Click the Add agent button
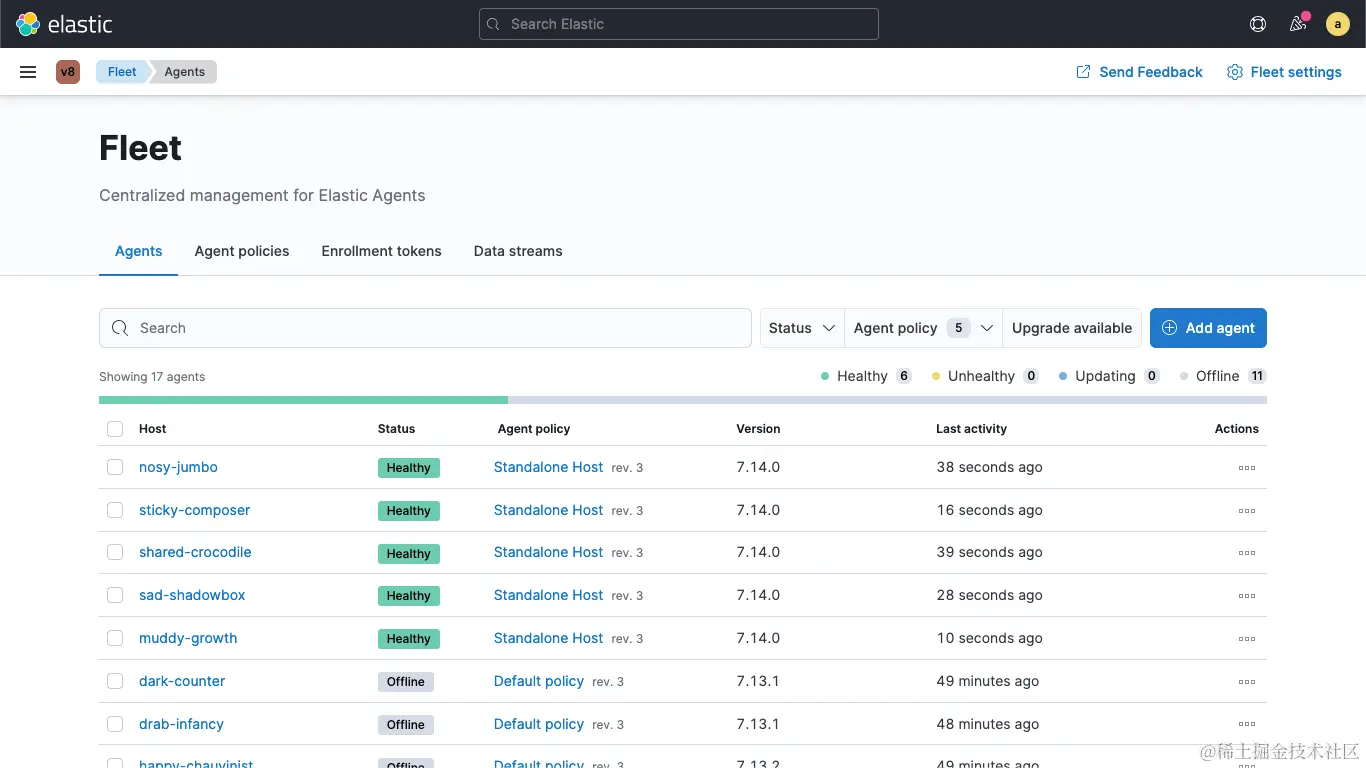 [1208, 328]
